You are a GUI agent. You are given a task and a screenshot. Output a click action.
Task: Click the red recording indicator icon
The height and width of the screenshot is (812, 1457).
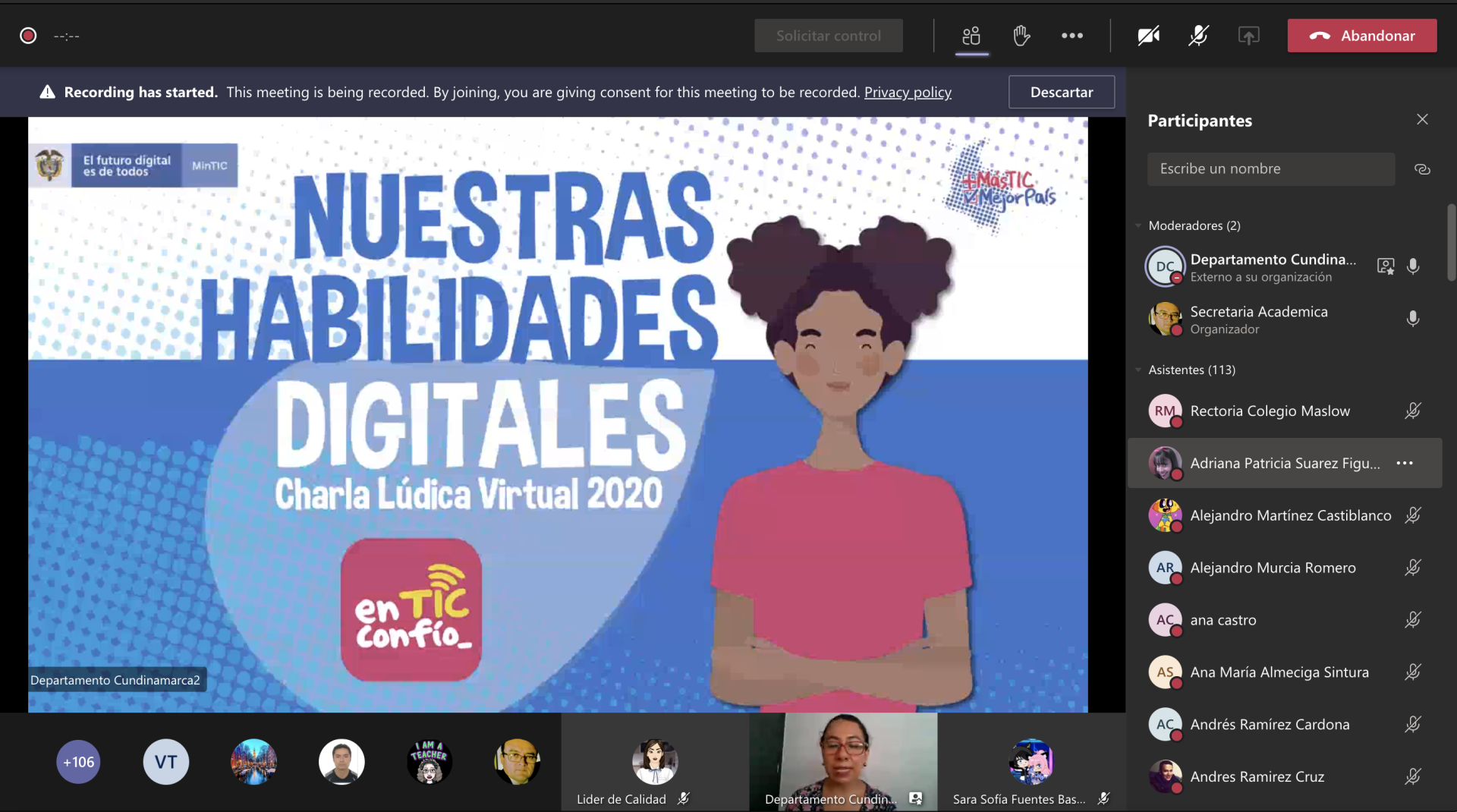pyautogui.click(x=28, y=36)
